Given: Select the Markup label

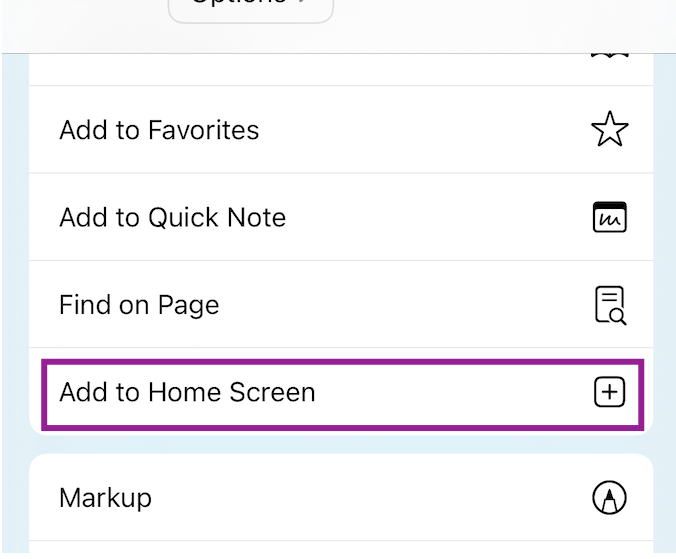Looking at the screenshot, I should (105, 497).
